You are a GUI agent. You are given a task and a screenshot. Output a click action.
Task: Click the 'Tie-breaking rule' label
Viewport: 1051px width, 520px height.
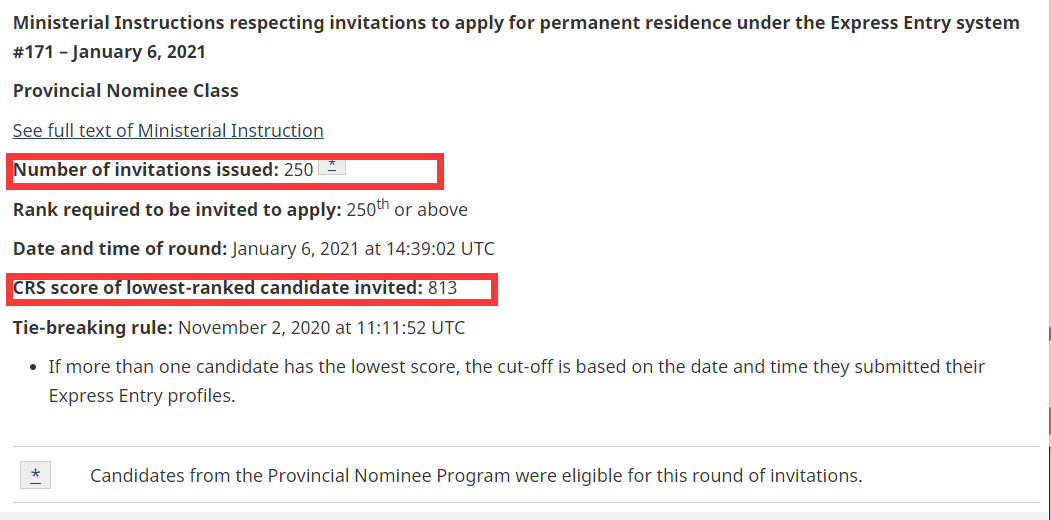[x=93, y=327]
